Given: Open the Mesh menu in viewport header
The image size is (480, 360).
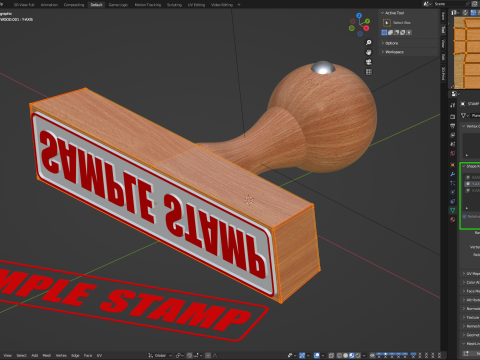Looking at the screenshot, I should click(x=47, y=355).
